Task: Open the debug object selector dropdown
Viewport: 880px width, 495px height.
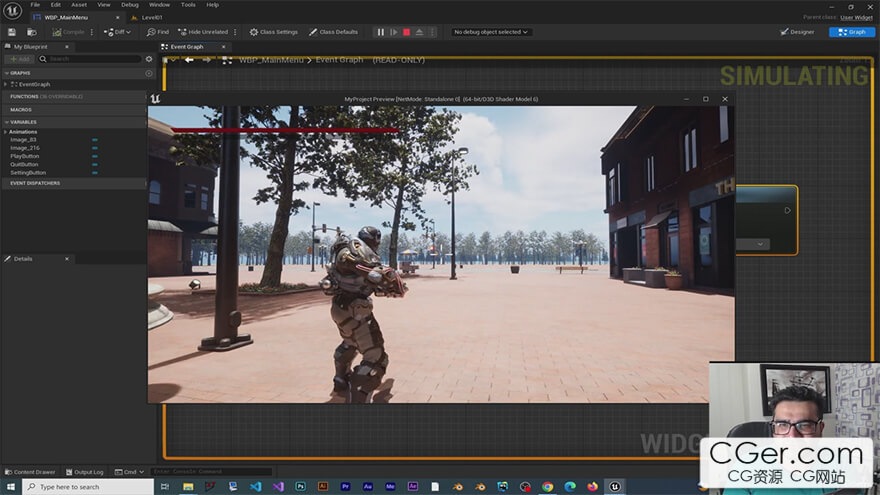Action: 491,32
